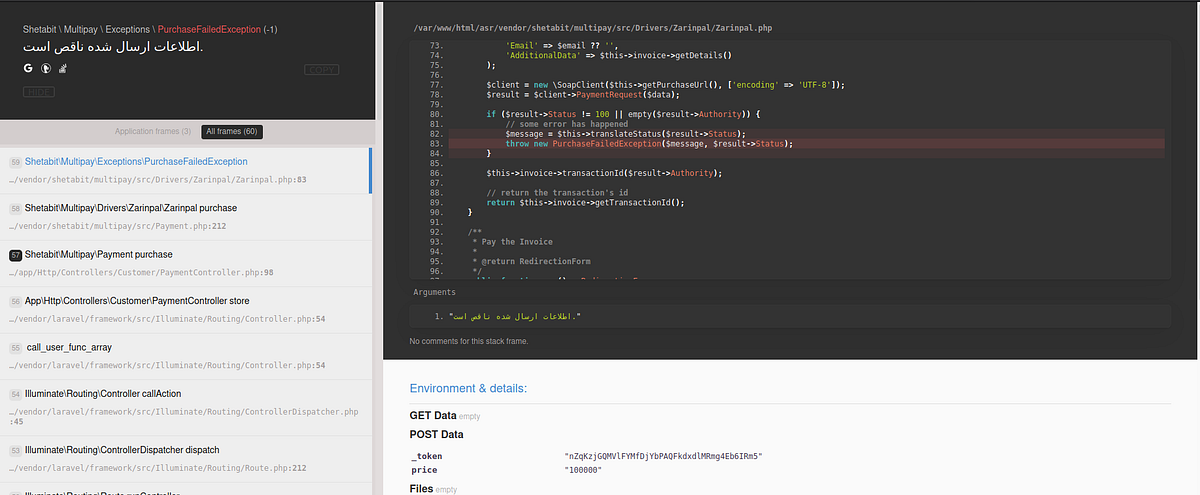Click the GET Data heading
This screenshot has width=1200, height=495.
click(x=433, y=415)
